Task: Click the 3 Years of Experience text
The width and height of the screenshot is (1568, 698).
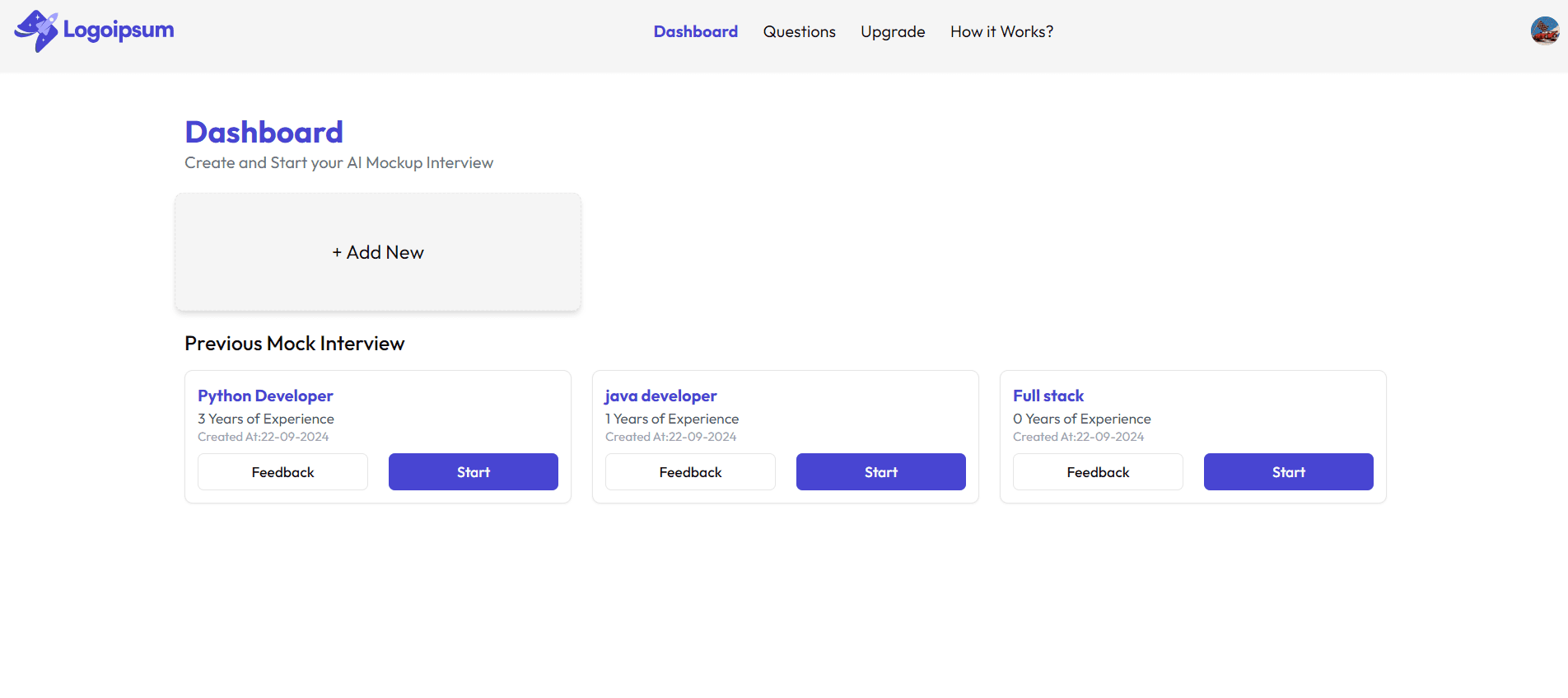Action: click(x=266, y=419)
